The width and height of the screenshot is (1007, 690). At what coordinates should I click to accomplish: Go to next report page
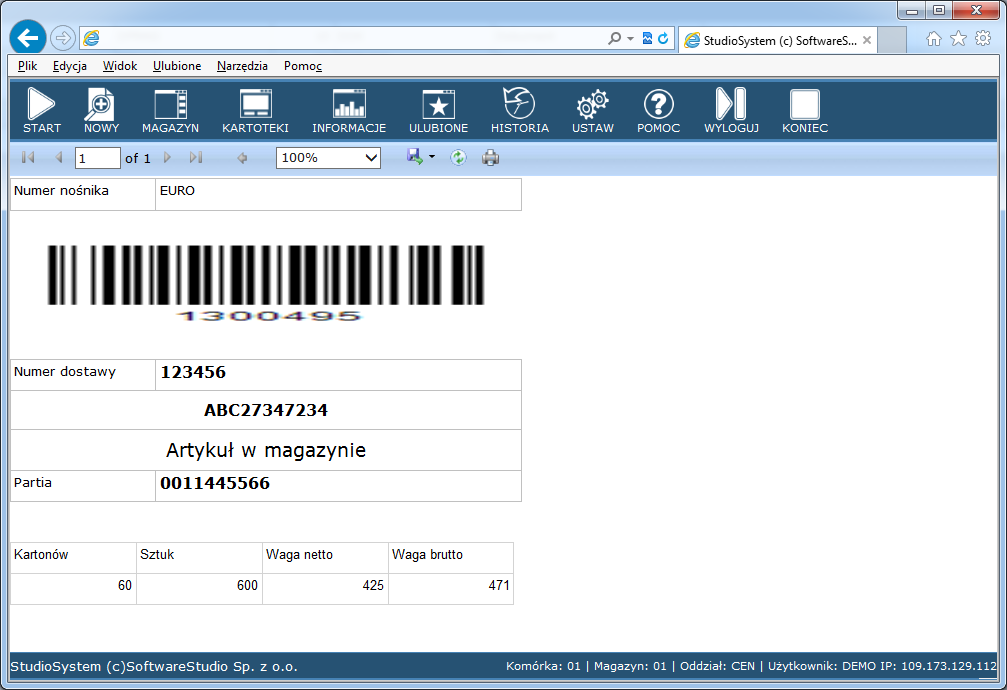(168, 157)
